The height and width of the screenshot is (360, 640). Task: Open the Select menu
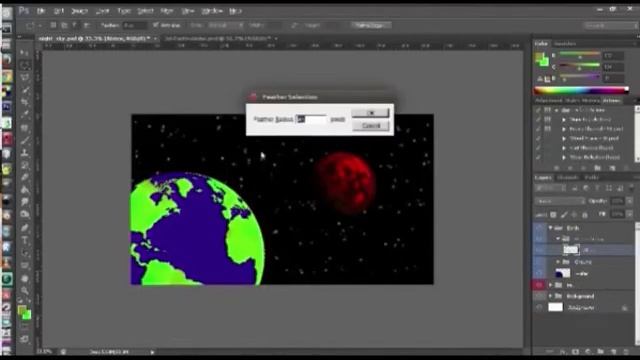pyautogui.click(x=145, y=11)
